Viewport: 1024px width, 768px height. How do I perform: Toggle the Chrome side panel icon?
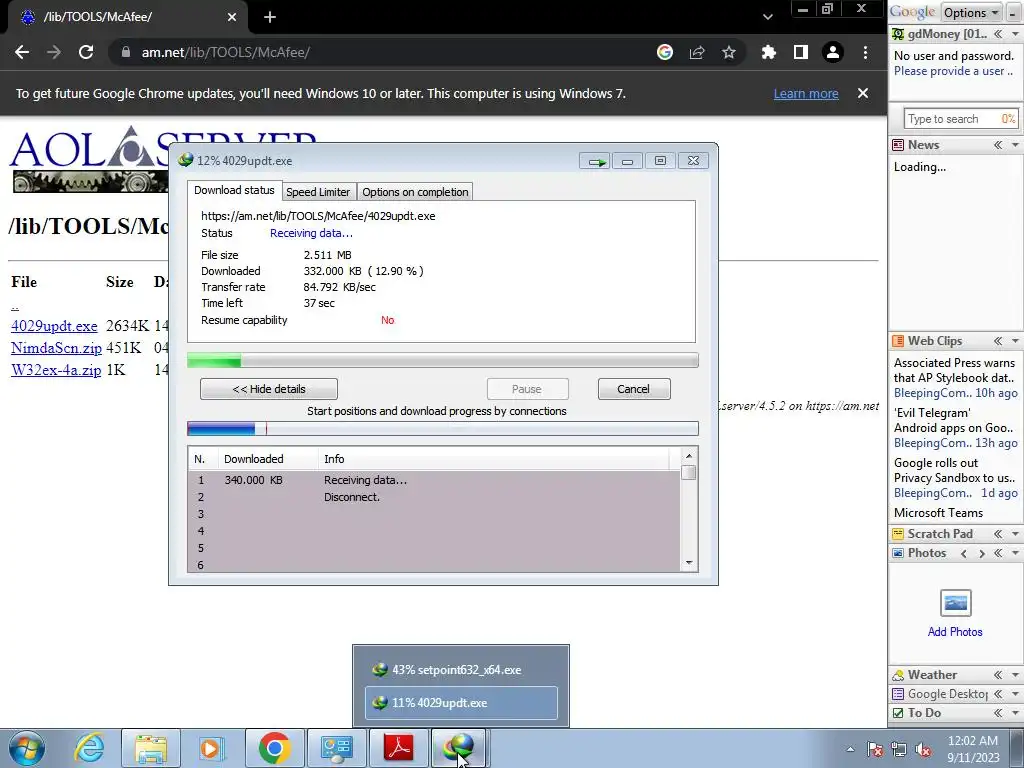(801, 52)
